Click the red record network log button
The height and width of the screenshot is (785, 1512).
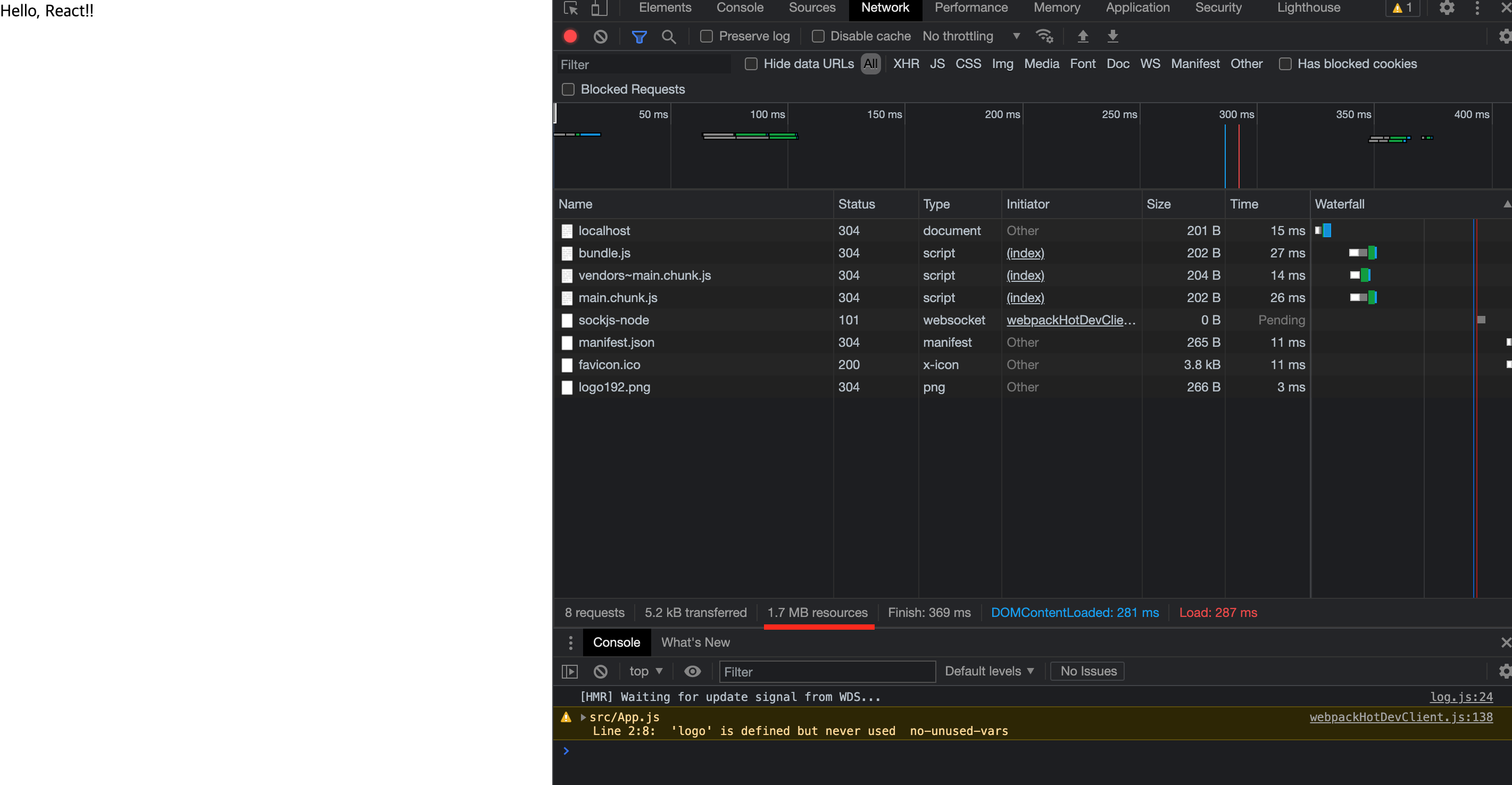(x=570, y=36)
